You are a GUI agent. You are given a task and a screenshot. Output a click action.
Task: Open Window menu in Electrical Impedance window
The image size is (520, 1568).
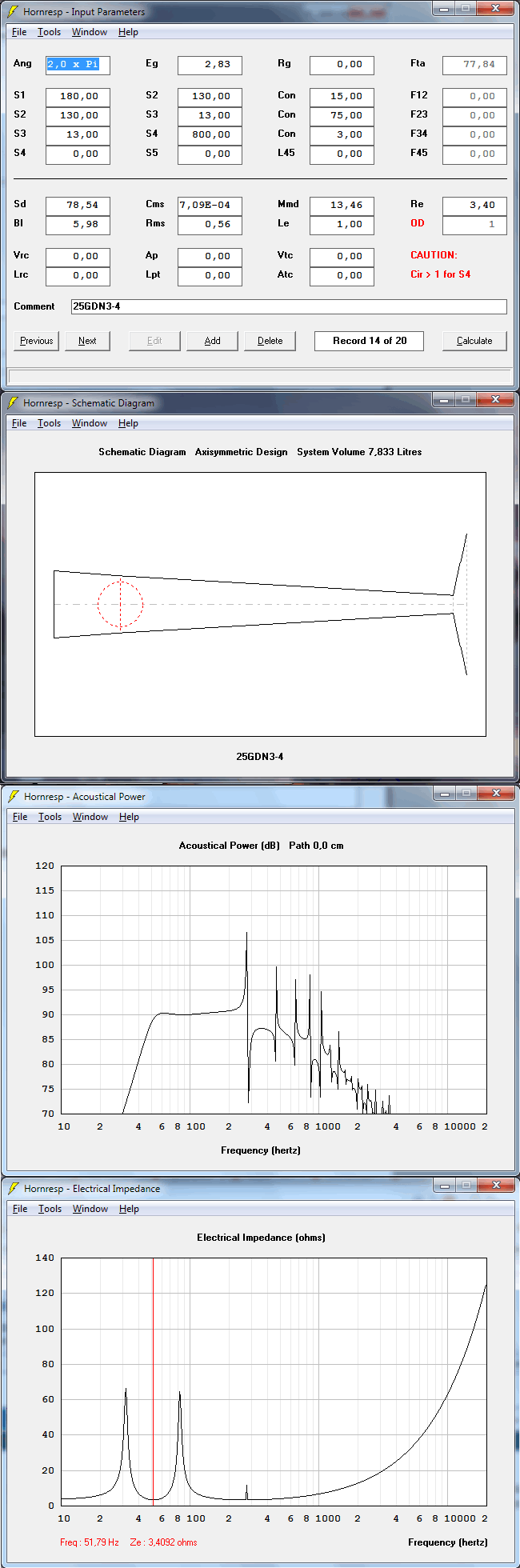pyautogui.click(x=90, y=1209)
